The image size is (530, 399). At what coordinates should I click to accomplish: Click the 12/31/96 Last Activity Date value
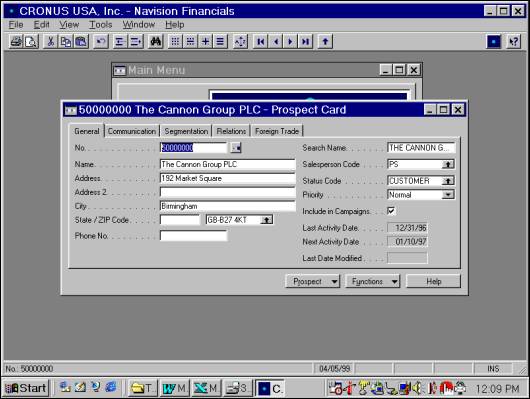(x=408, y=228)
